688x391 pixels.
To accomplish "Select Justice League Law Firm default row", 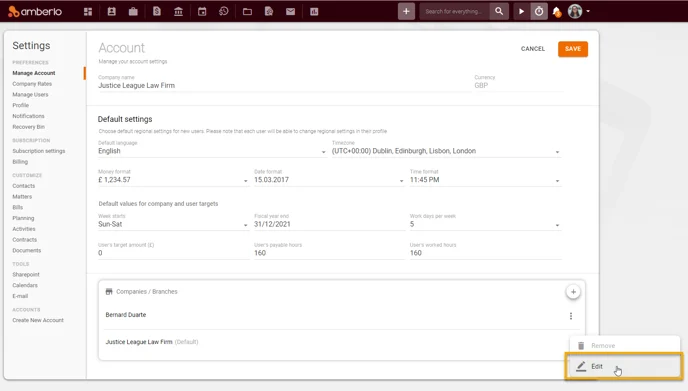I will [341, 342].
